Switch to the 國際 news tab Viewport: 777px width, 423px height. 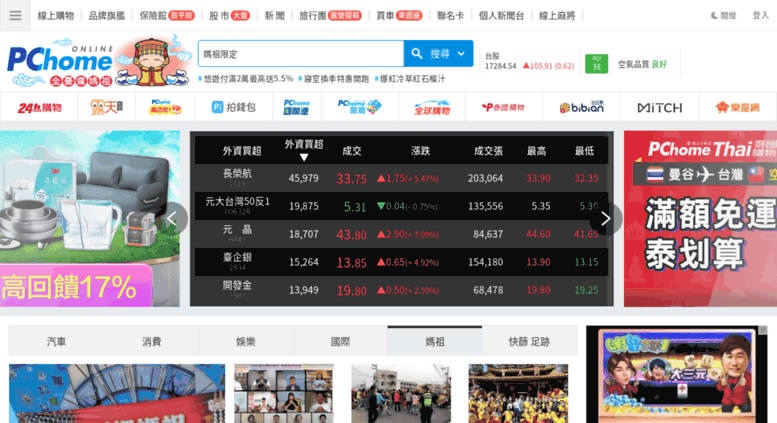pos(340,341)
